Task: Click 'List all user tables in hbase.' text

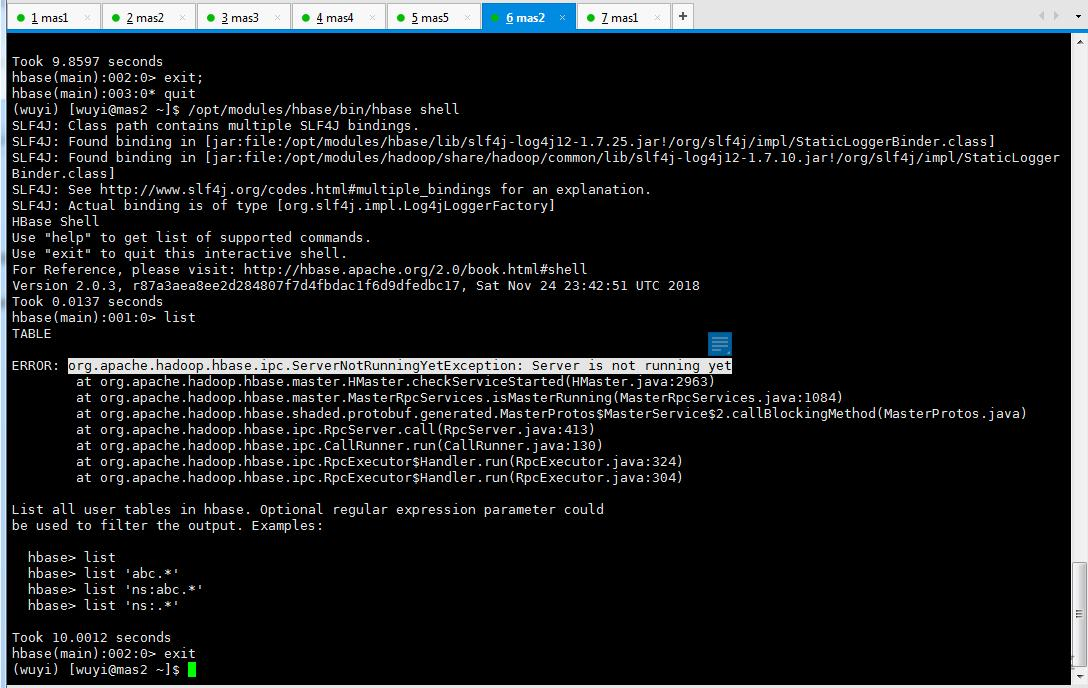Action: (132, 510)
